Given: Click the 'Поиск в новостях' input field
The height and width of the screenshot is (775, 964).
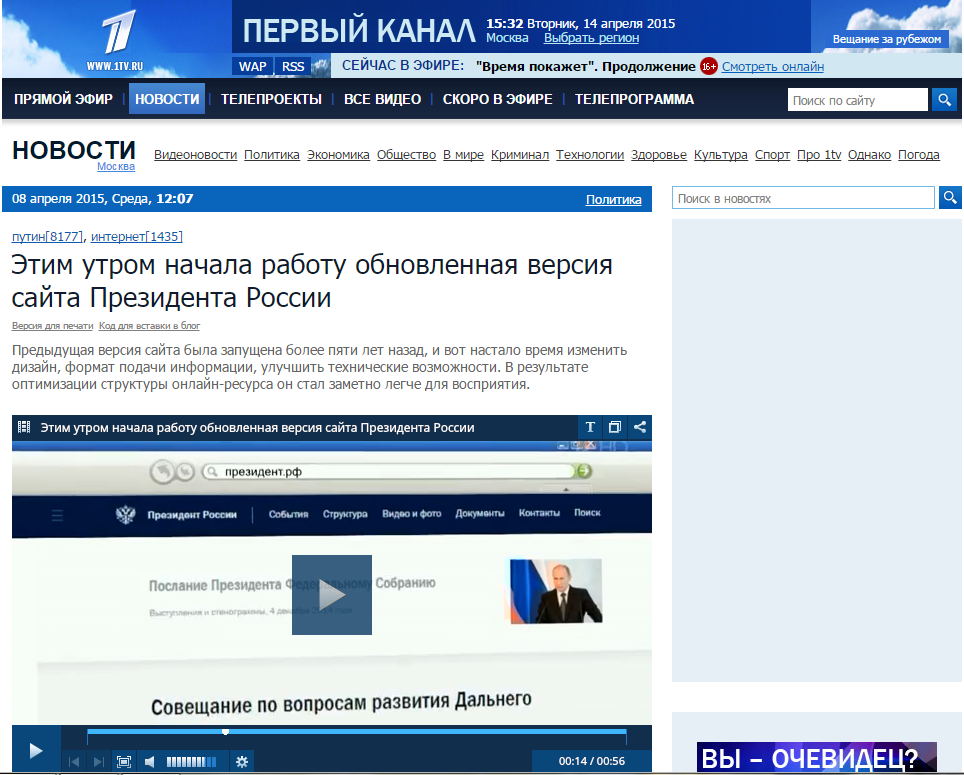Looking at the screenshot, I should point(803,198).
